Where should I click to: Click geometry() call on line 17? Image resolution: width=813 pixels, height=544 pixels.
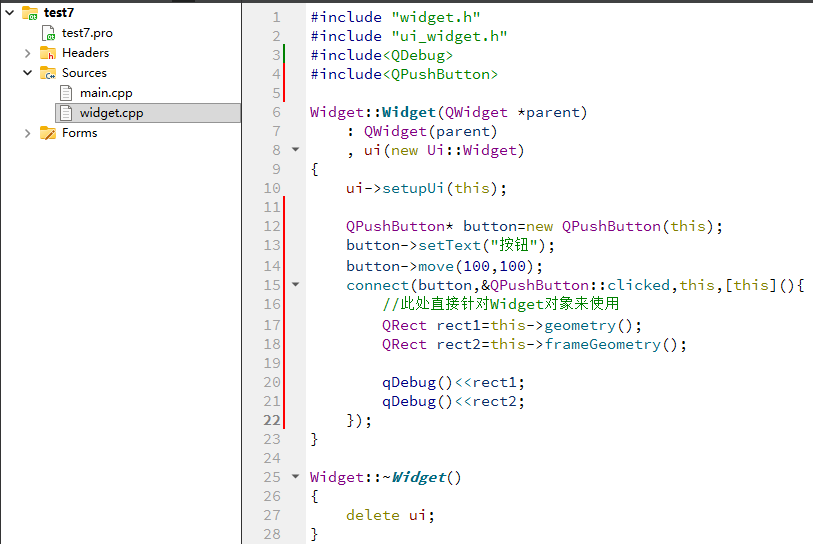click(588, 326)
